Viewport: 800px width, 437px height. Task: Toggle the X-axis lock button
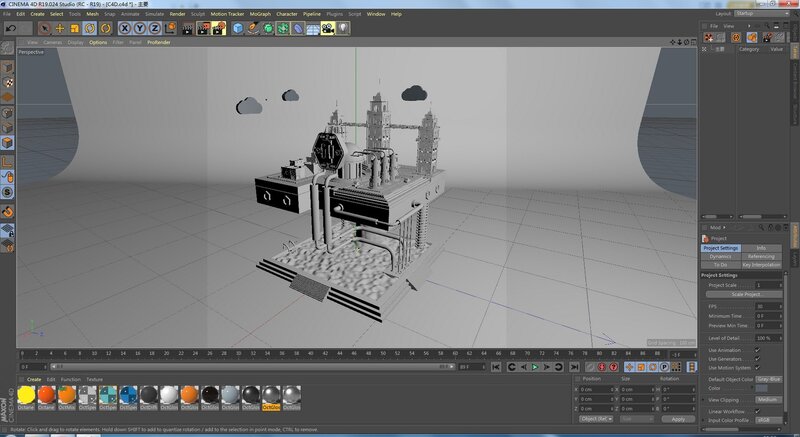tap(126, 28)
